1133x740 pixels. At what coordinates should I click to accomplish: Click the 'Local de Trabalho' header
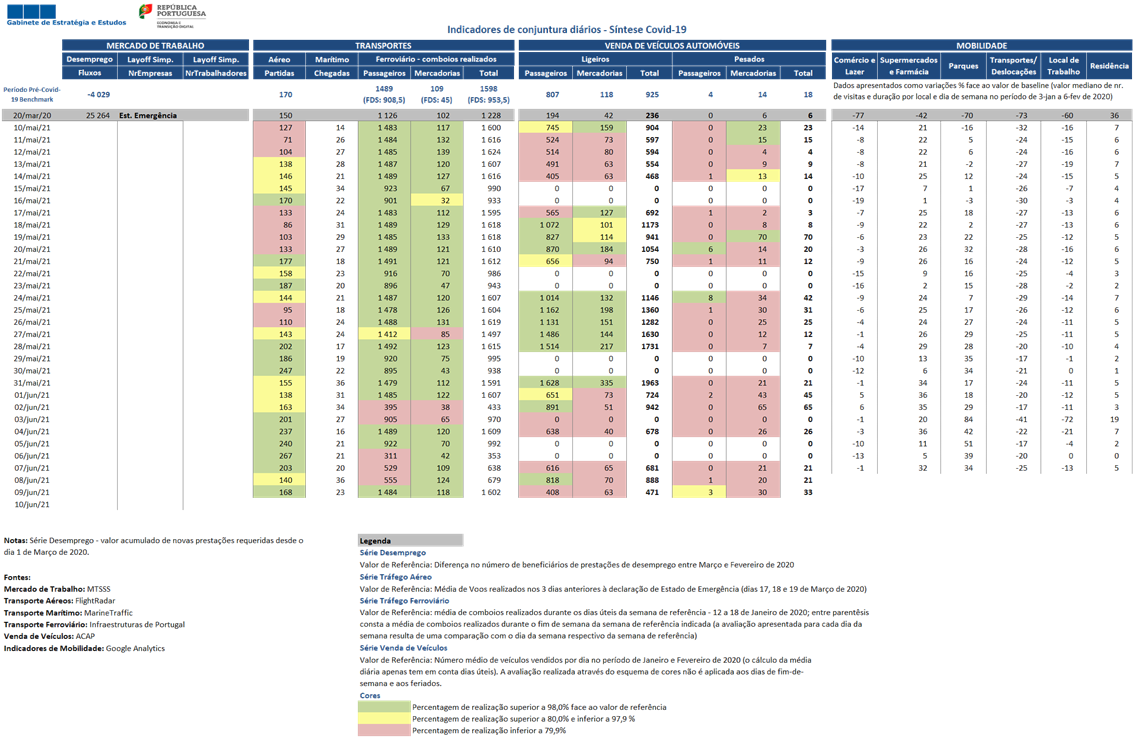pos(1064,66)
